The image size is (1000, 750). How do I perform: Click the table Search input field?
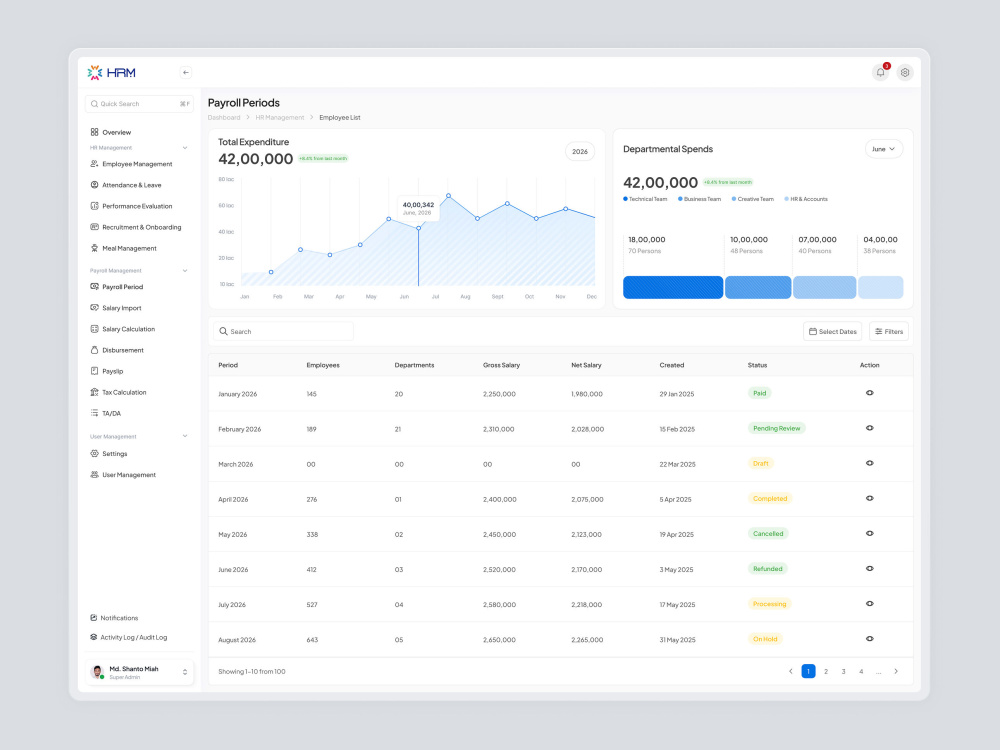(x=283, y=332)
